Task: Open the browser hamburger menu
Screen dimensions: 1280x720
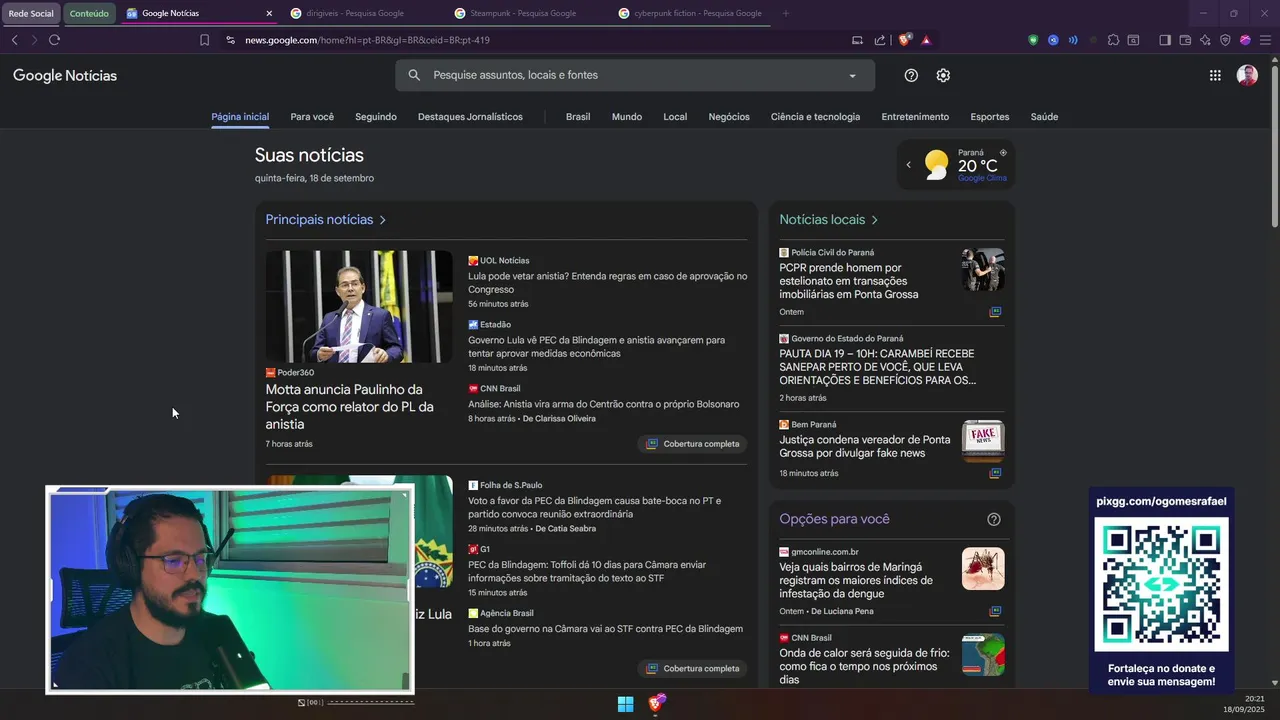Action: click(1265, 40)
